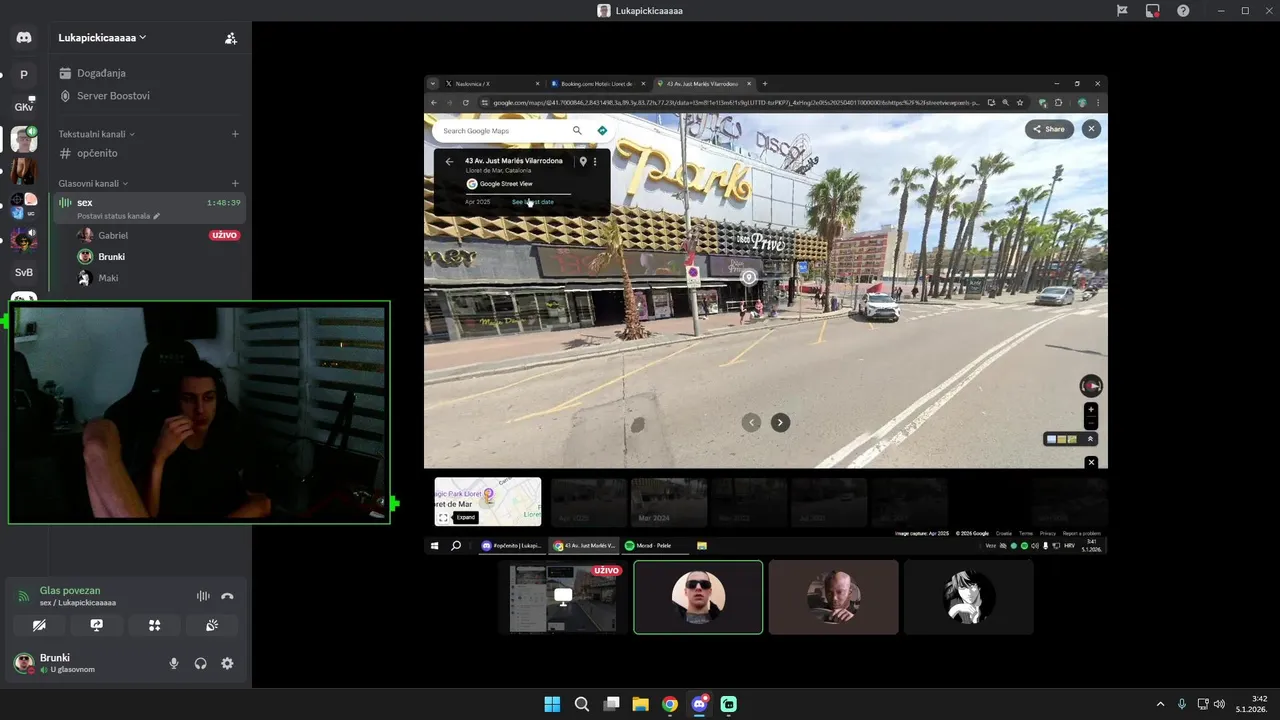The width and height of the screenshot is (1280, 720).
Task: Click the floating webcam preview
Action: 199,412
